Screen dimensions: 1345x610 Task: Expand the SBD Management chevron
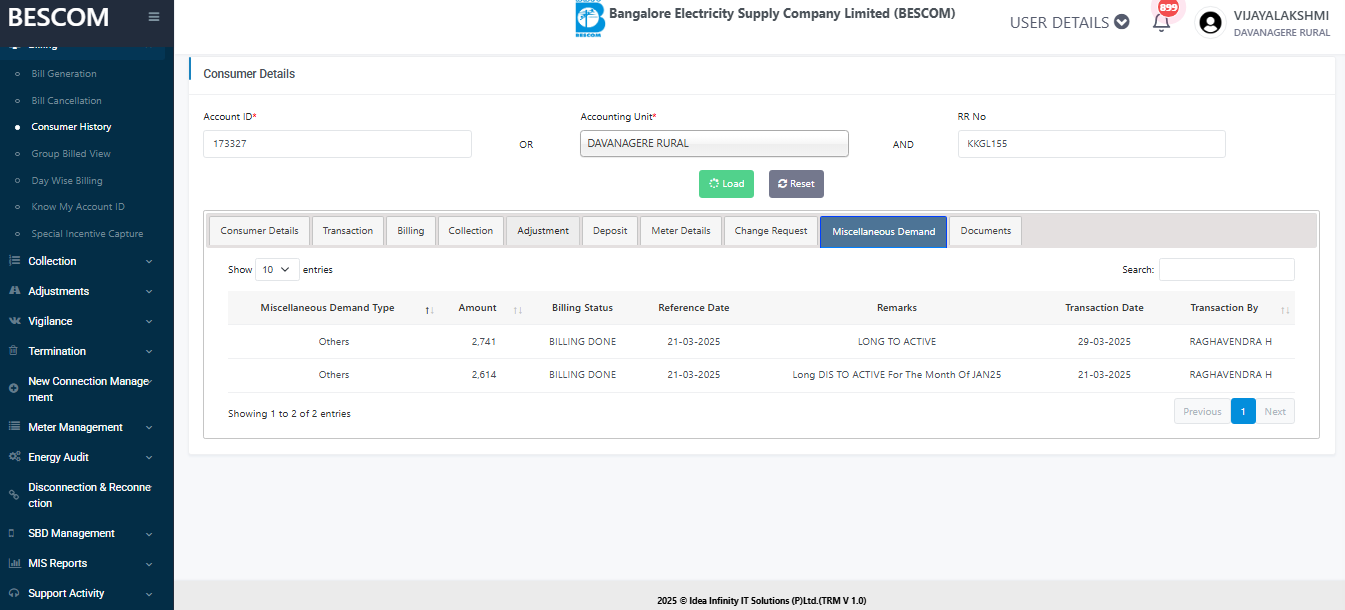[149, 533]
